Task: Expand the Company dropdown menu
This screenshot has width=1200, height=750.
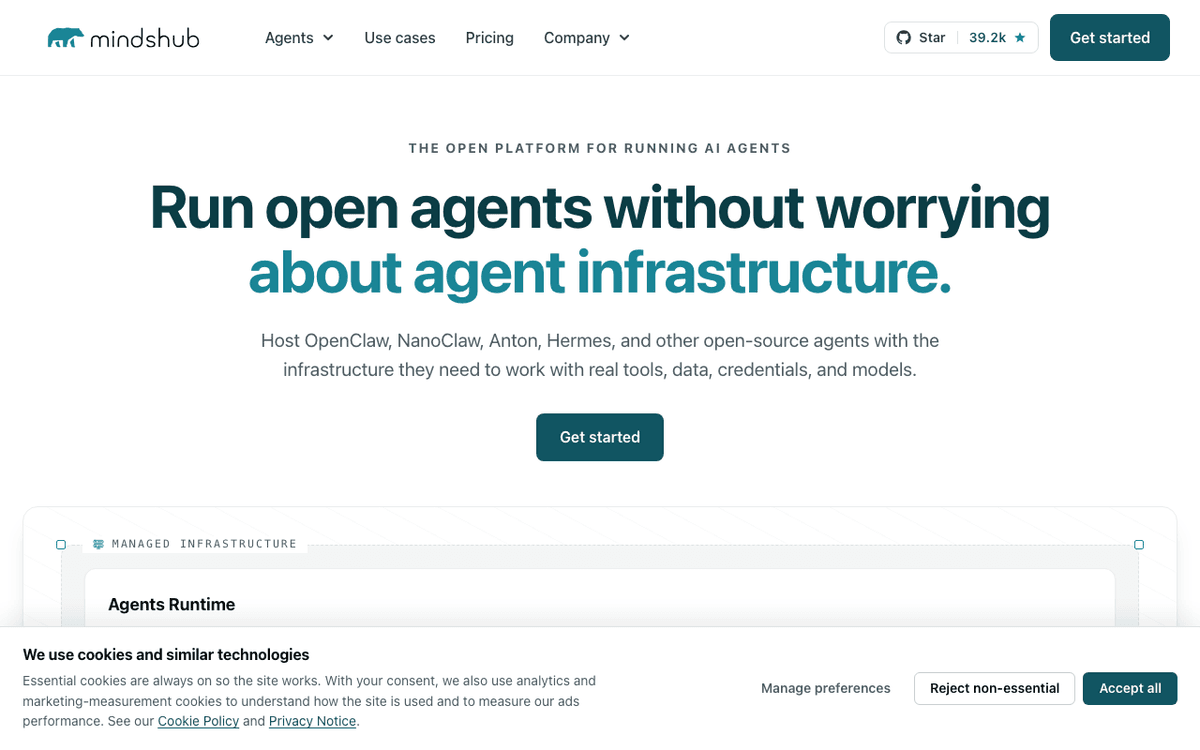Action: point(587,38)
